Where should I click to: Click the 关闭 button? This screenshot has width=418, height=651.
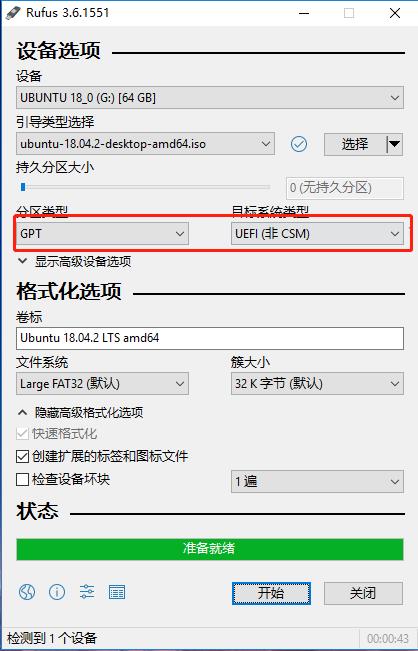tap(363, 593)
